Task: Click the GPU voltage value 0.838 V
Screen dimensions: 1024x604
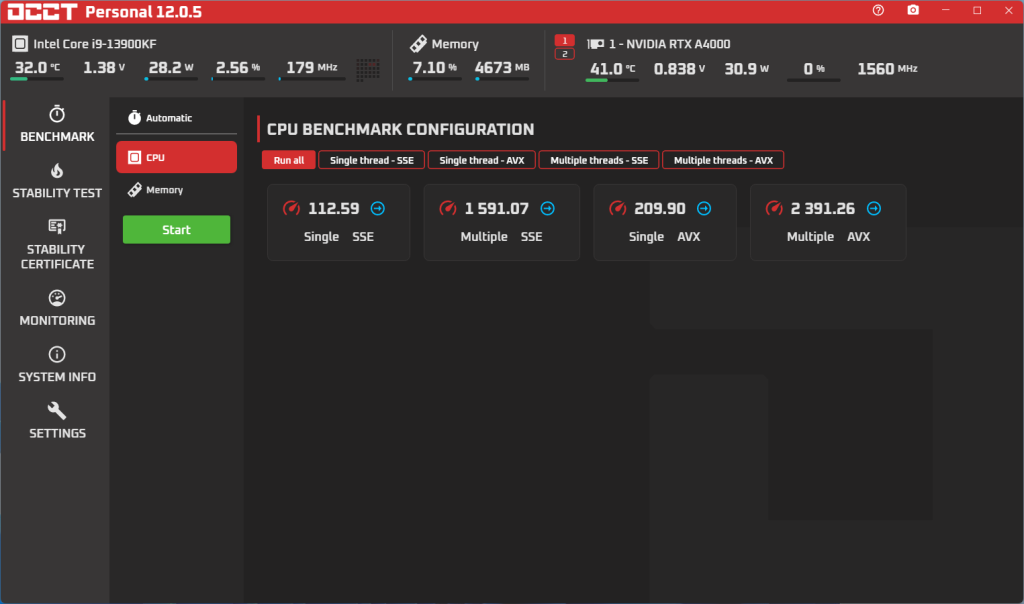Action: pos(679,69)
